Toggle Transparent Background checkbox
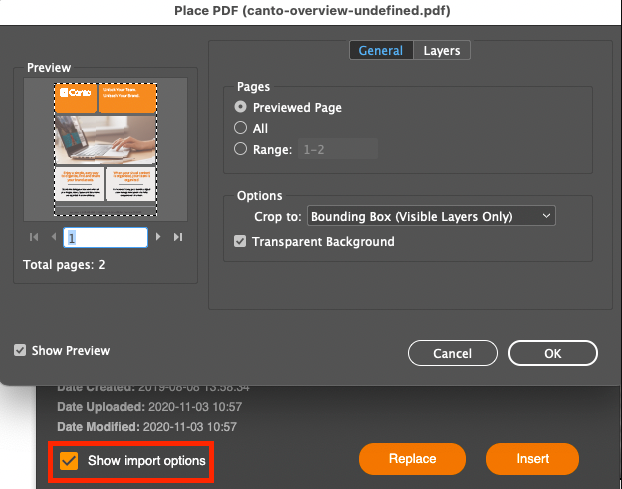 [x=240, y=241]
